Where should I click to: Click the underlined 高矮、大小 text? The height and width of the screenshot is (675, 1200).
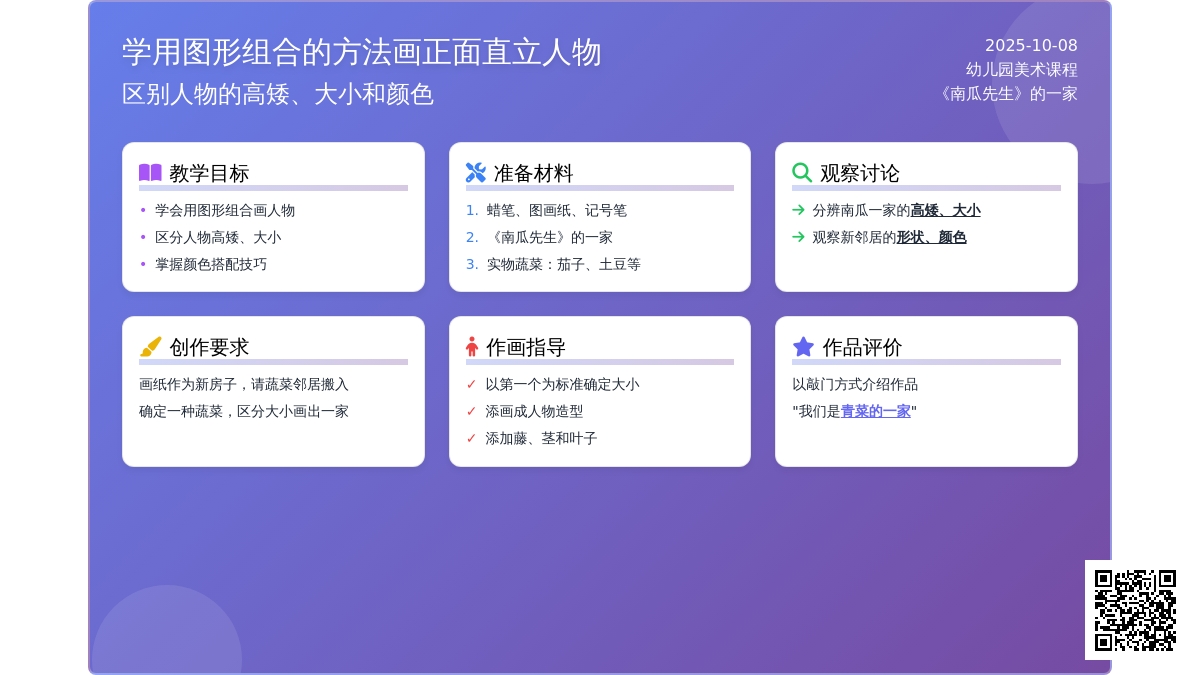[x=945, y=210]
